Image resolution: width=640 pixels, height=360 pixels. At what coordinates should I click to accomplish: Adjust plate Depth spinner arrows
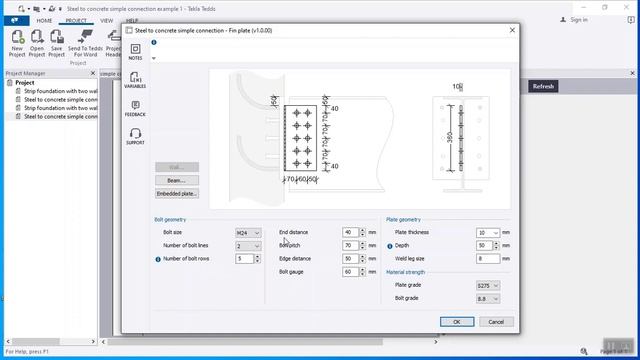coord(496,245)
